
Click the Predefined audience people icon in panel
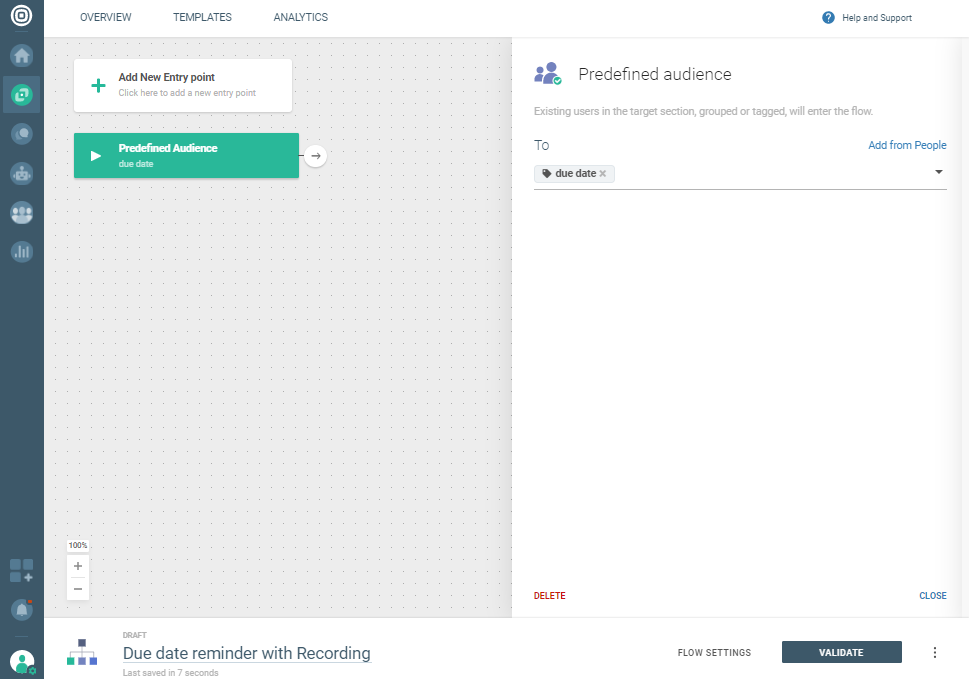(x=548, y=74)
